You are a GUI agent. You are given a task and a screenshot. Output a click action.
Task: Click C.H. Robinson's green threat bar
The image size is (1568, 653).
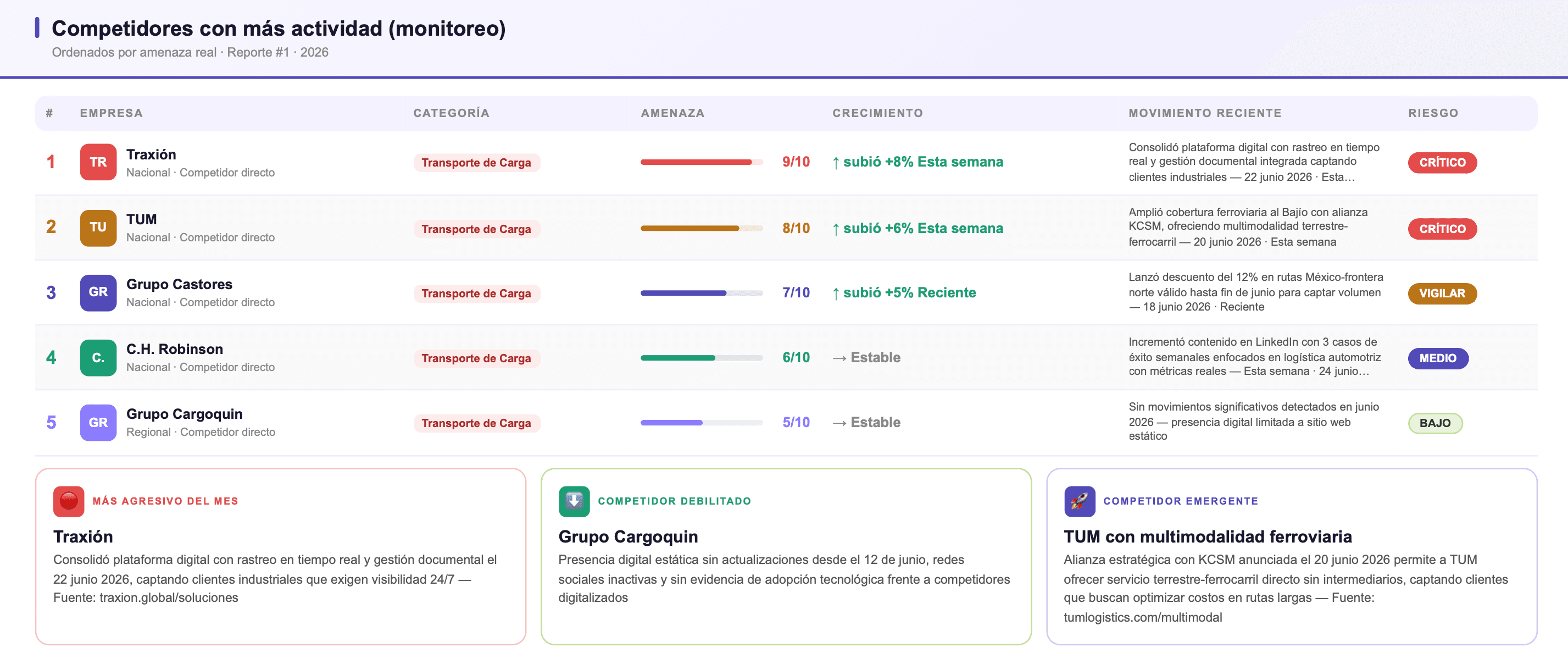coord(701,358)
